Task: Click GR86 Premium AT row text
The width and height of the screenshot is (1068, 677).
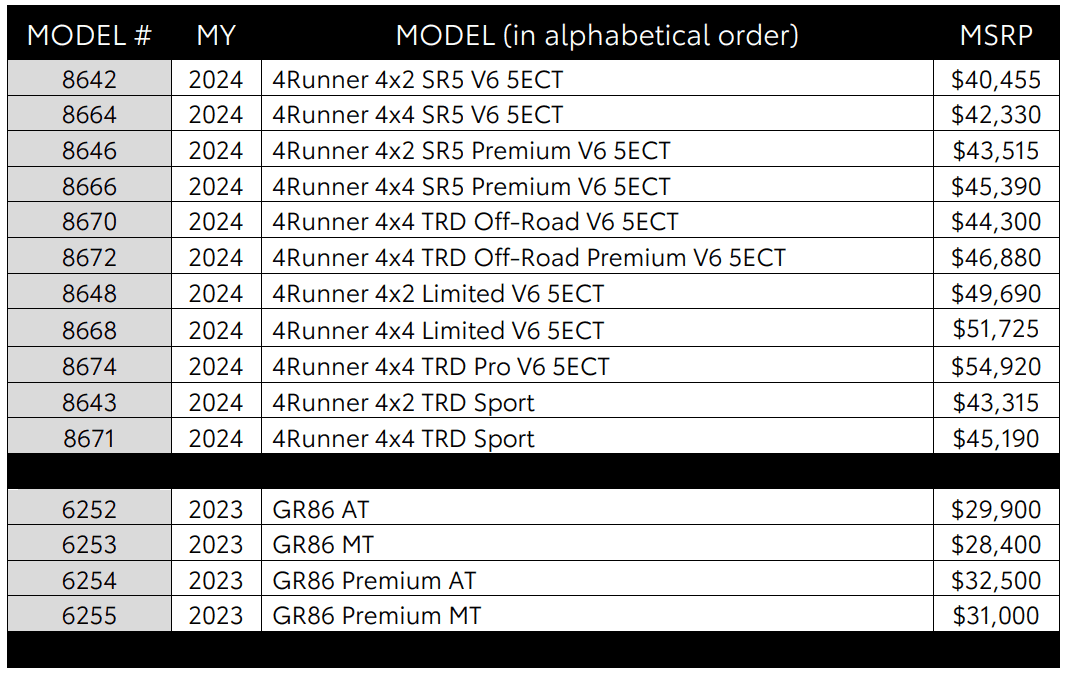Action: pos(374,580)
